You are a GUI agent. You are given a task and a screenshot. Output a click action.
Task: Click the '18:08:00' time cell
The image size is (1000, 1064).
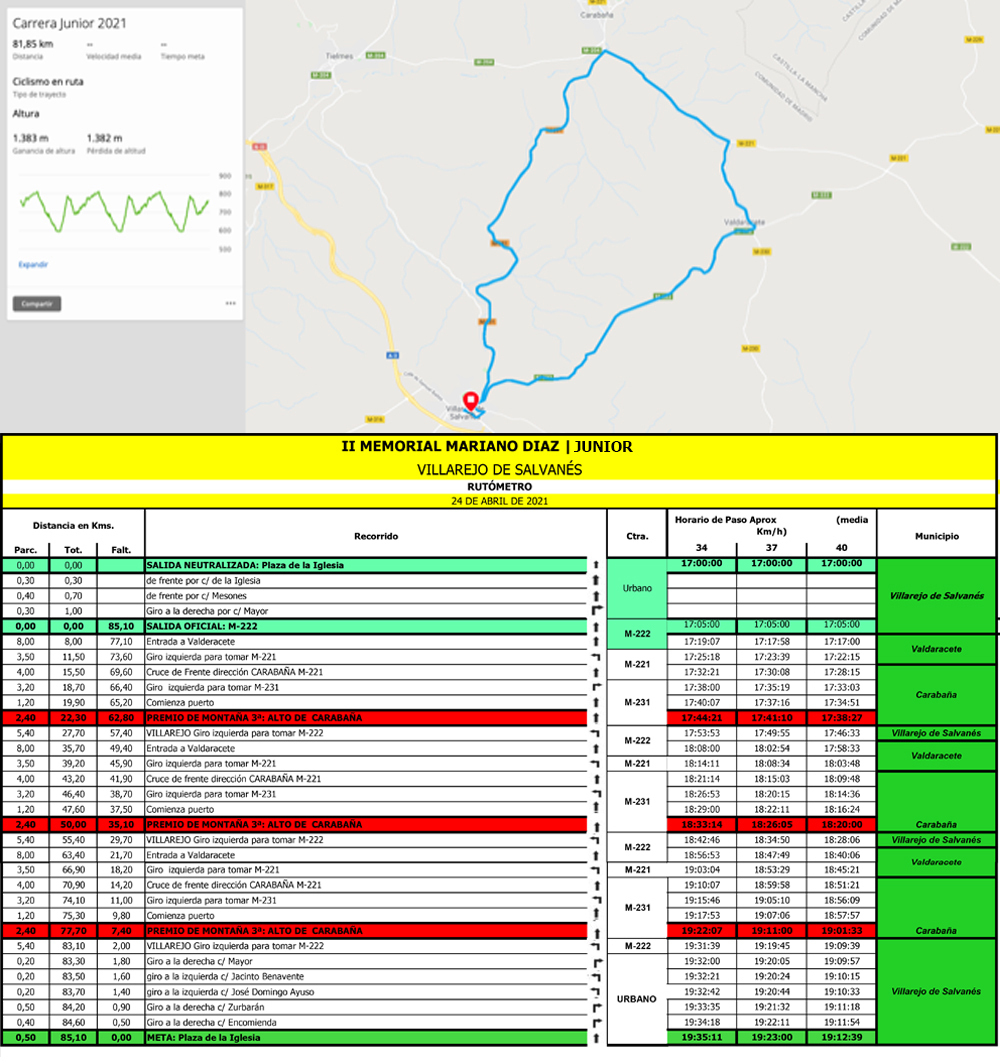click(x=701, y=748)
